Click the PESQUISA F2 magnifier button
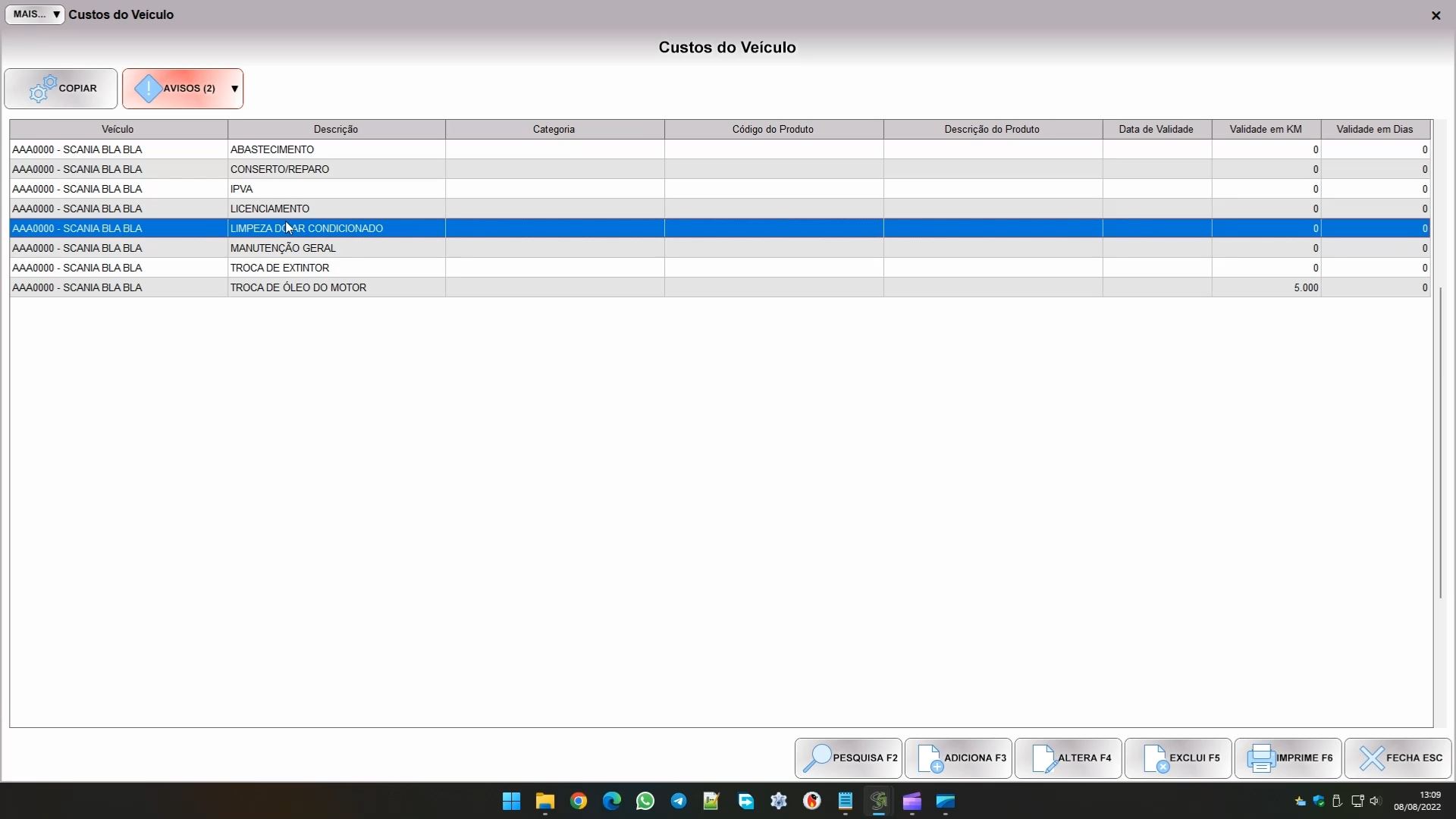This screenshot has height=819, width=1456. pyautogui.click(x=849, y=758)
